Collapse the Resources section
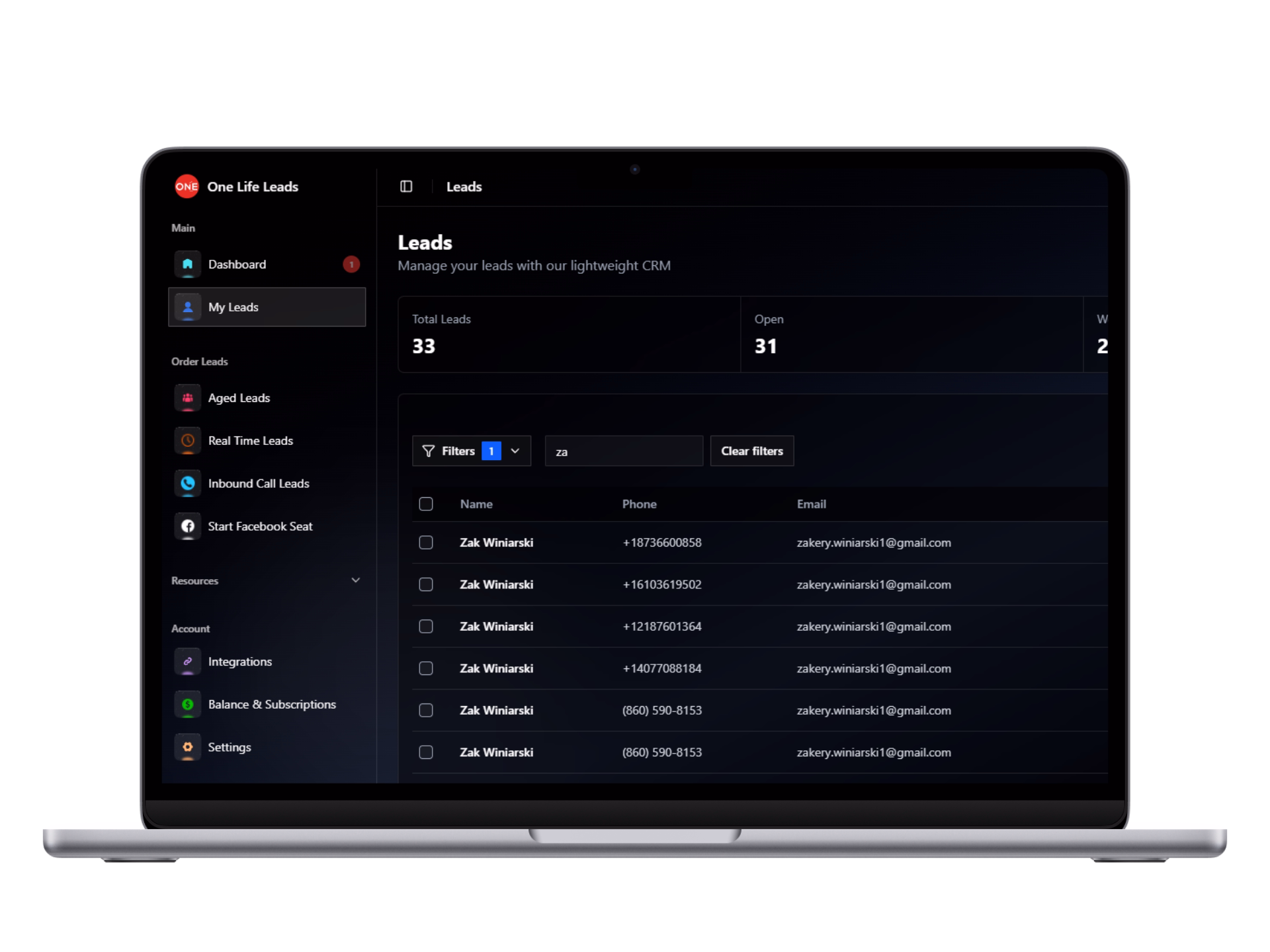Screen dimensions: 1270x952 356,580
